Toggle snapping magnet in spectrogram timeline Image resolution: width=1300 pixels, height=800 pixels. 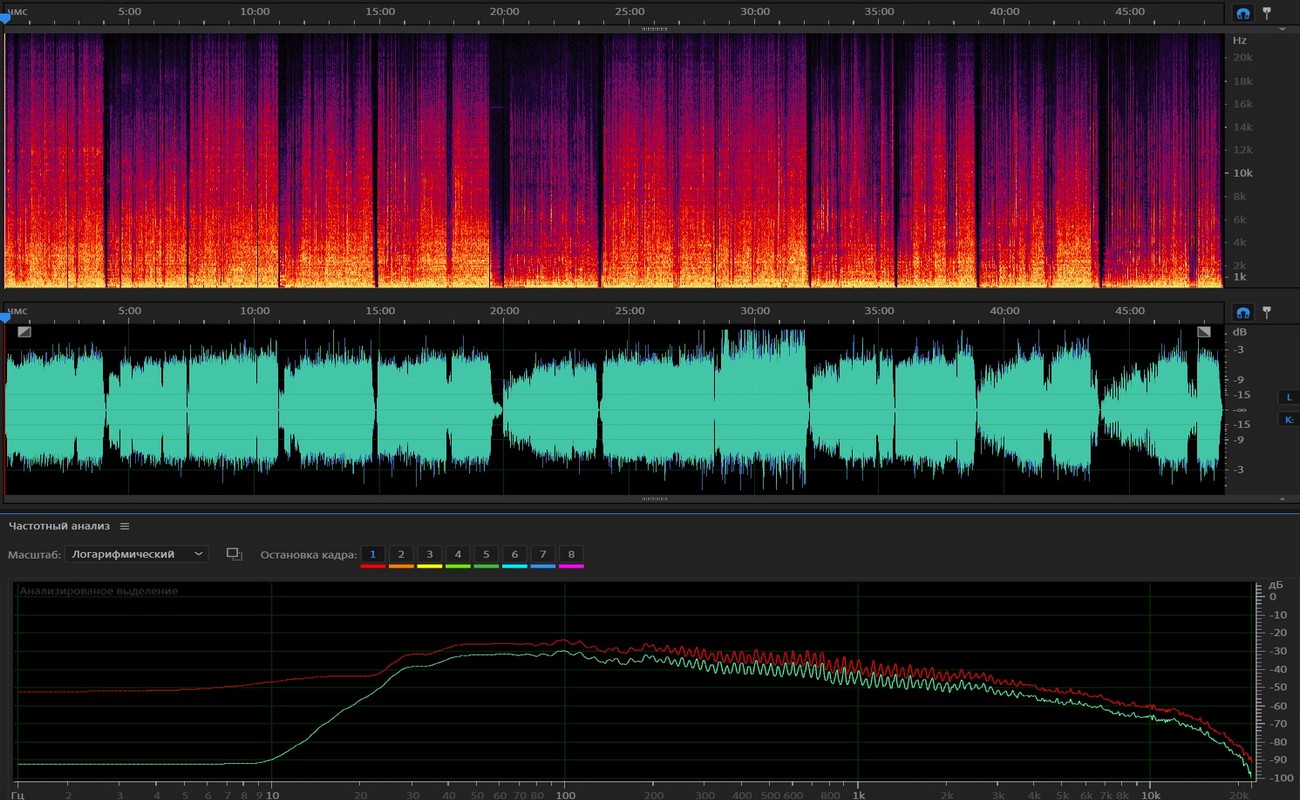pos(1243,15)
